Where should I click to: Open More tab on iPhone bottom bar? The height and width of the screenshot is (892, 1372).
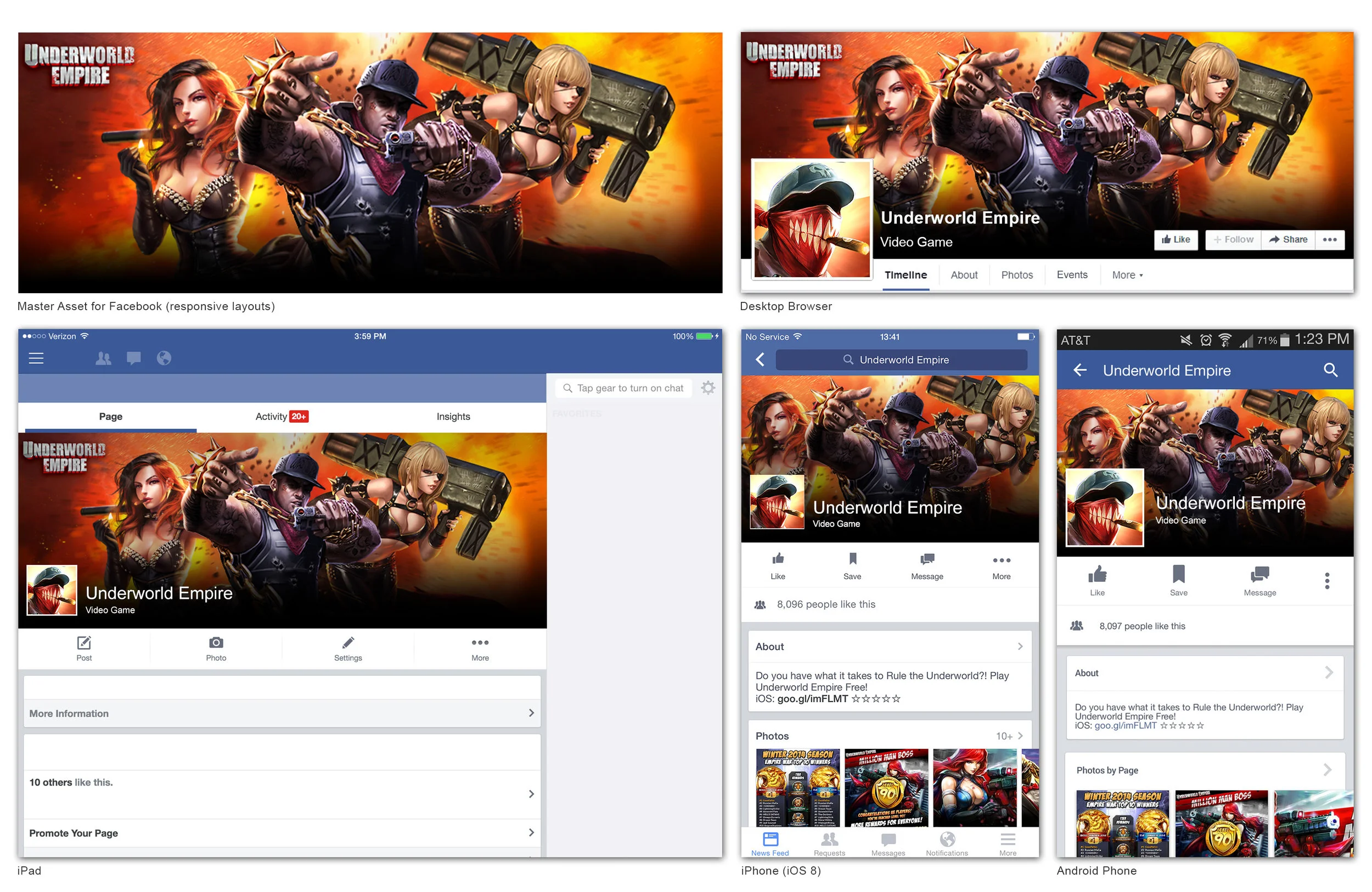(x=1008, y=844)
